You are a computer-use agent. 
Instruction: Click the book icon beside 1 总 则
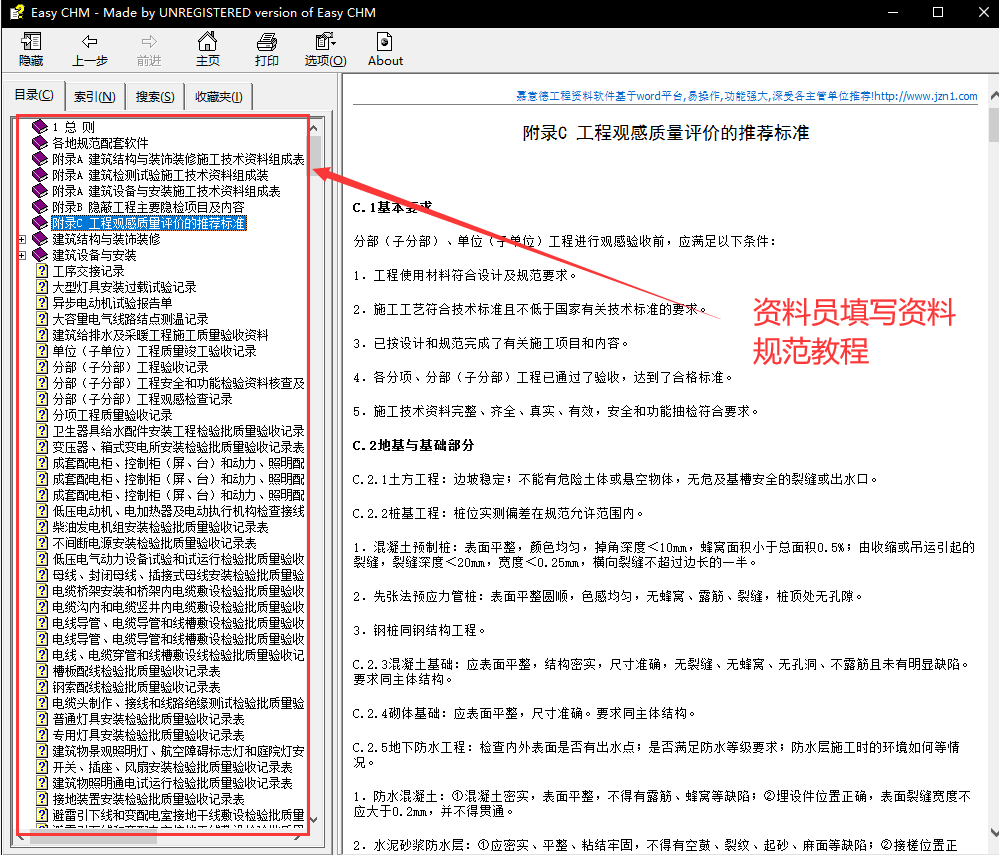[39, 127]
